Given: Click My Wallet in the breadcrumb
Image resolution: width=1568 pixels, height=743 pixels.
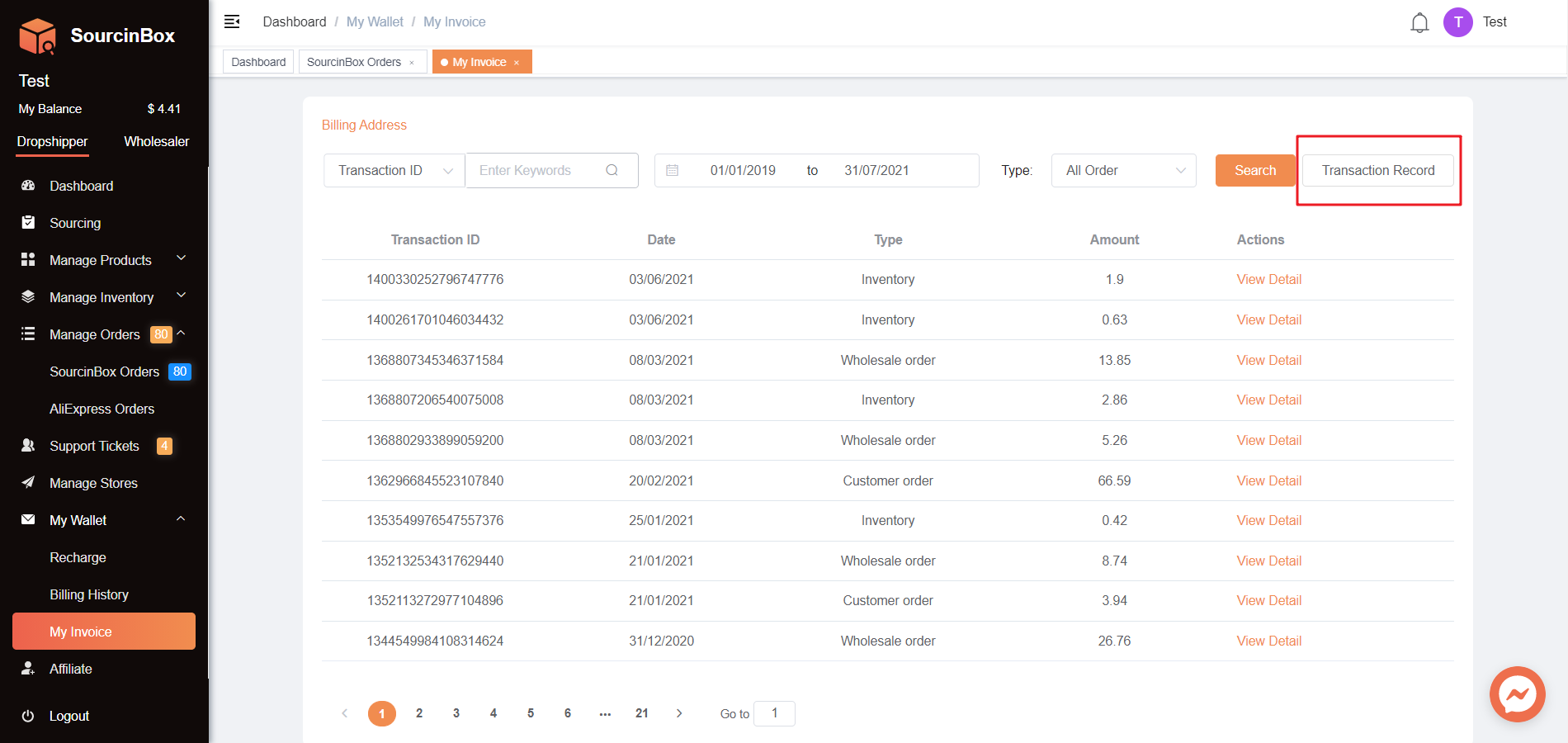Looking at the screenshot, I should point(375,21).
